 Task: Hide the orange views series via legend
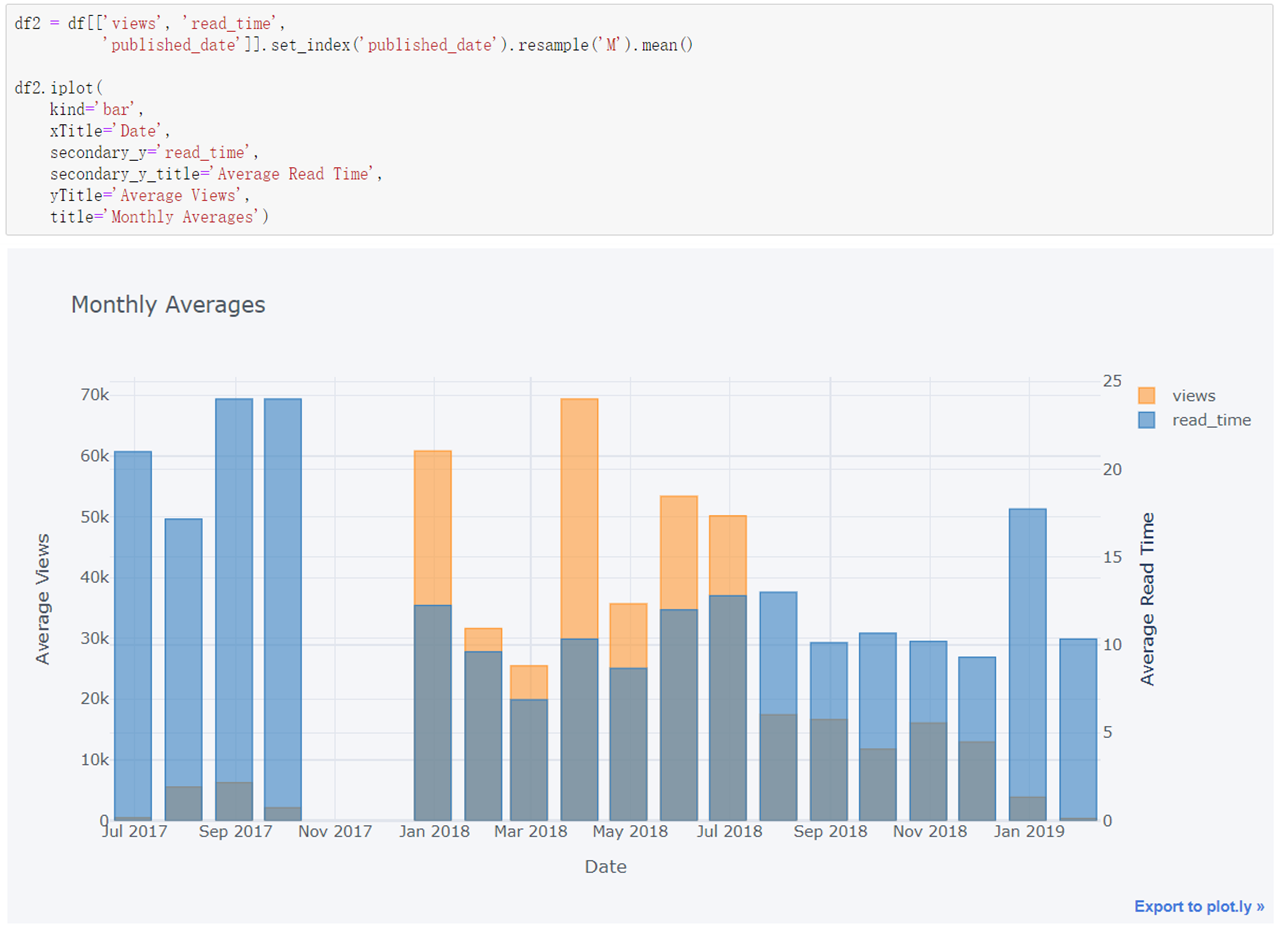coord(1195,395)
